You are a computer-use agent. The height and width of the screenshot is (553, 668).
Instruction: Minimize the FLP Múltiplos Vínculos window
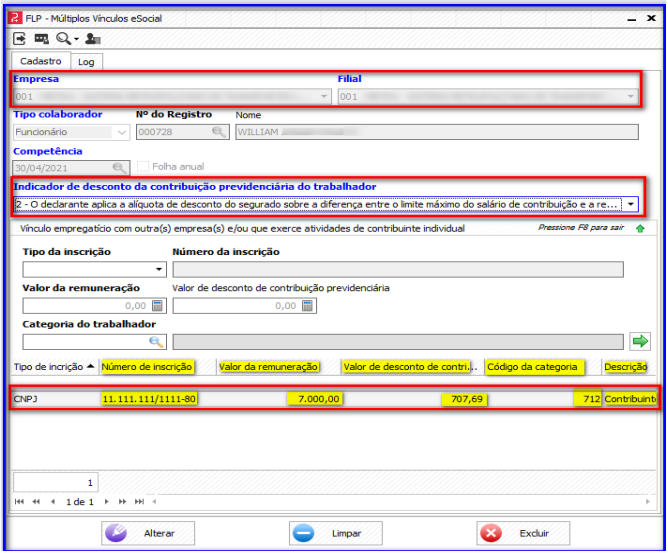click(632, 19)
